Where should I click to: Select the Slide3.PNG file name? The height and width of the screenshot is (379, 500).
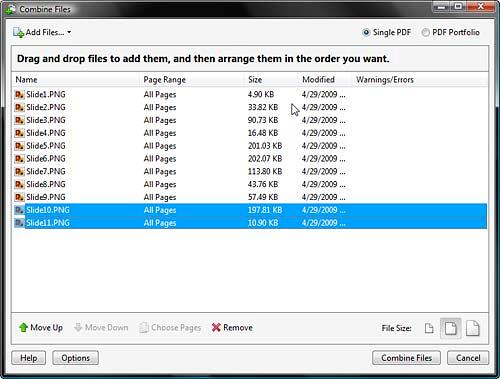point(46,120)
